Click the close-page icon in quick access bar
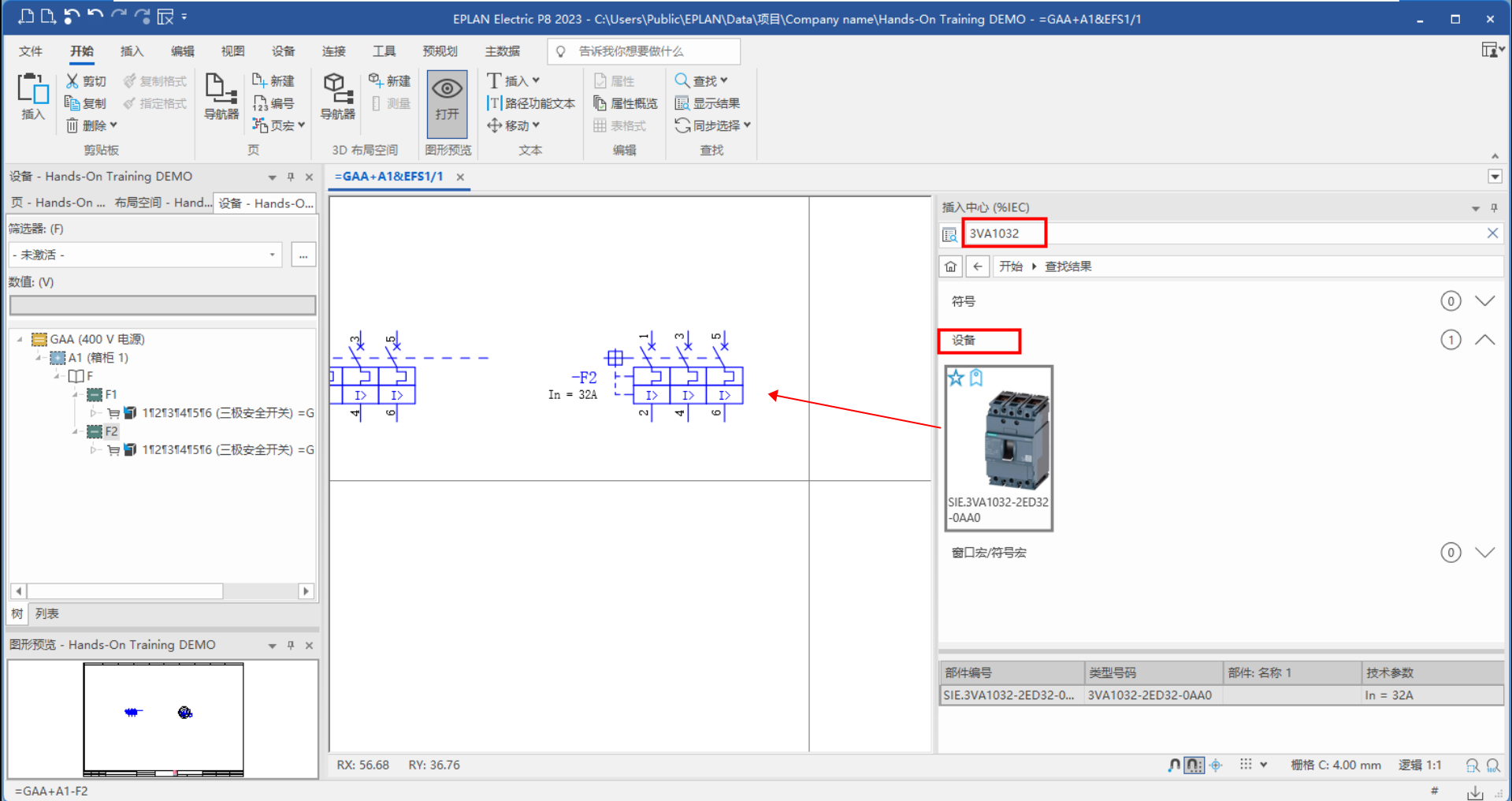 pos(165,17)
